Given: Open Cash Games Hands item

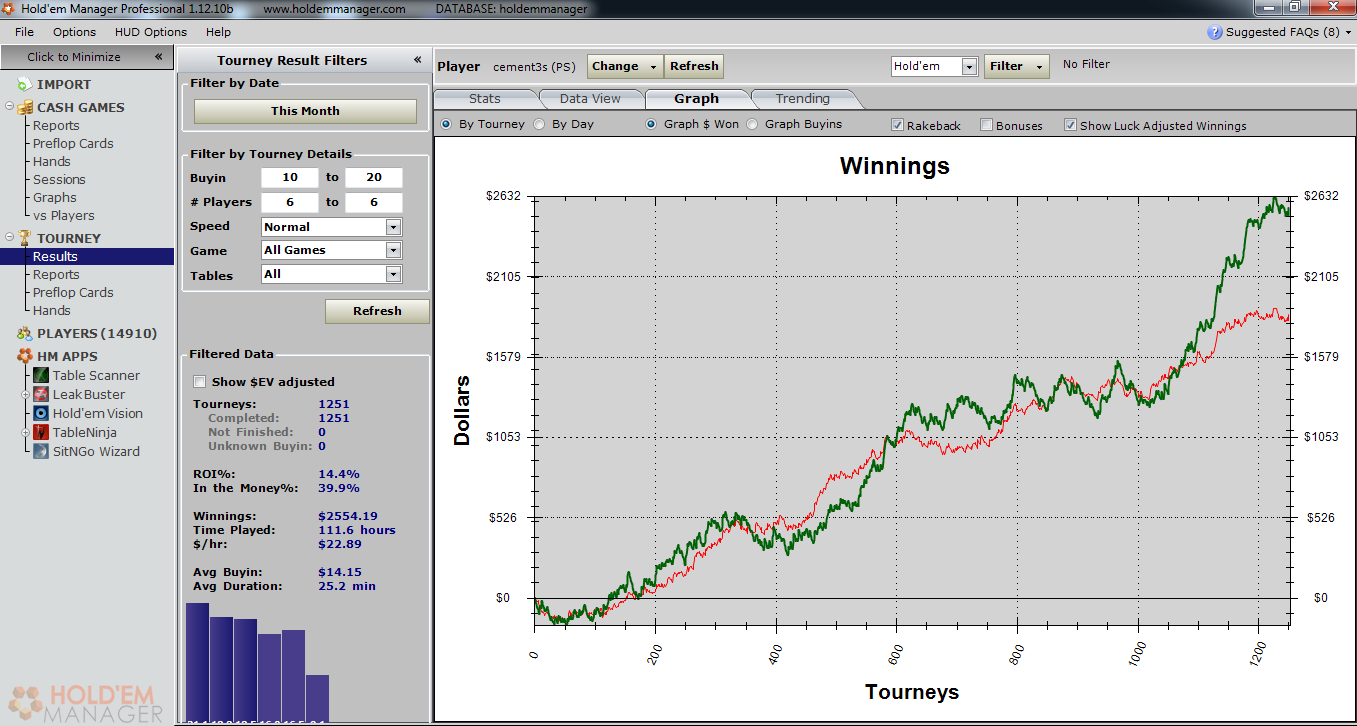Looking at the screenshot, I should [x=52, y=161].
